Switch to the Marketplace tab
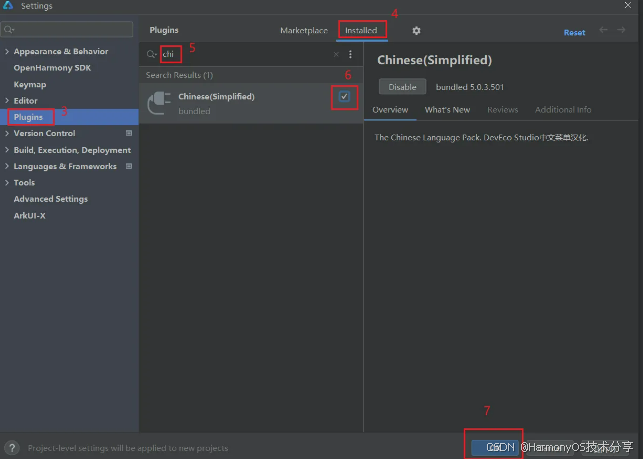This screenshot has height=459, width=643. pos(304,31)
